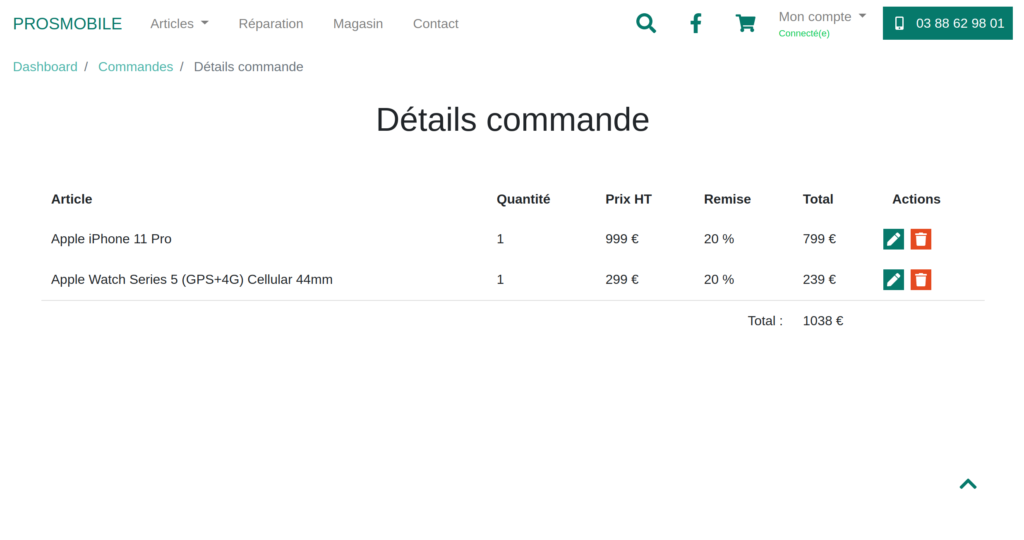Expand the Mon compte dropdown
This screenshot has height=540, width=1024.
822,17
